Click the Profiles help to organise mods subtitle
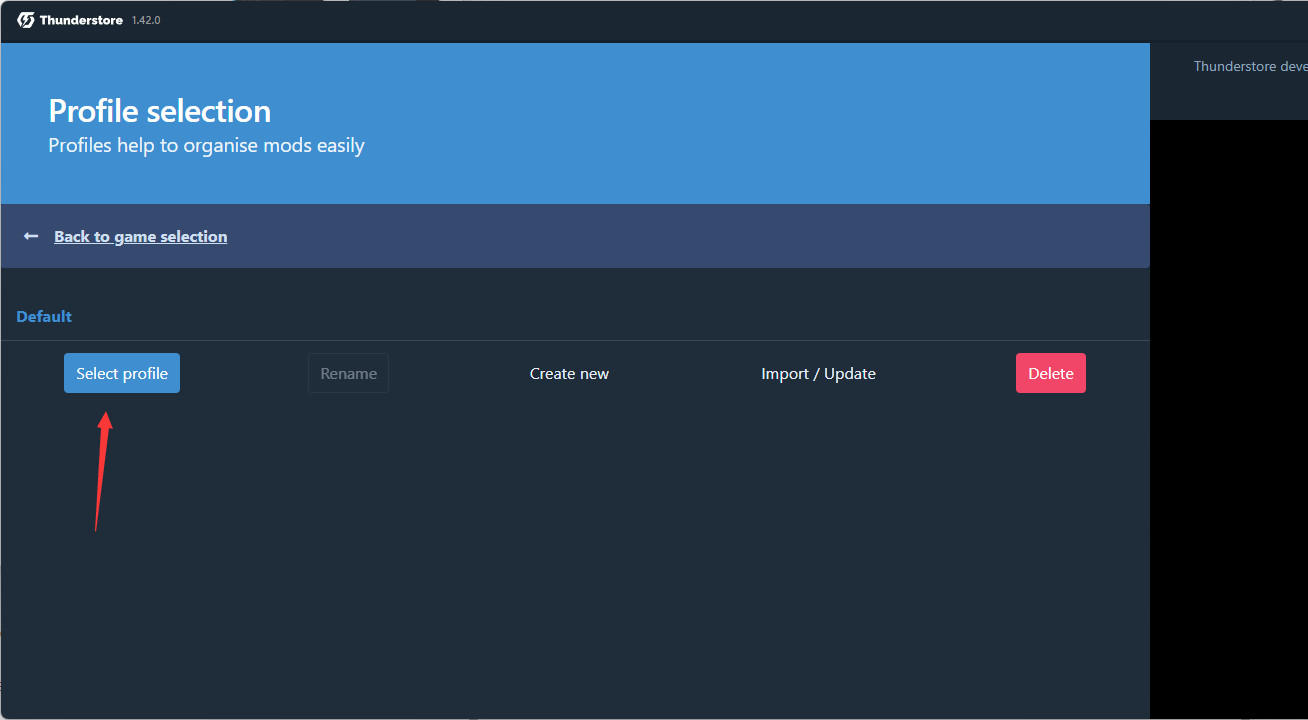Image resolution: width=1308 pixels, height=720 pixels. coord(207,146)
